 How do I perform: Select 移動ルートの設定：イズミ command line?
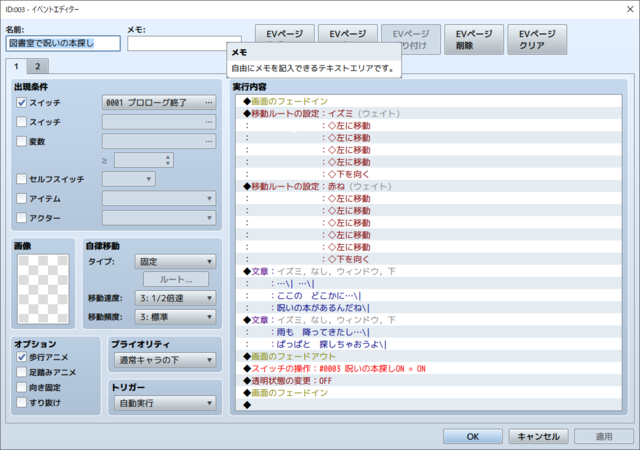tap(429, 113)
